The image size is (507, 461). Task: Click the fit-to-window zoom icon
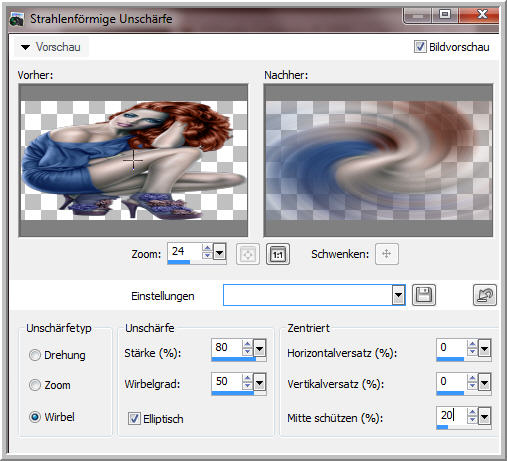tap(248, 254)
